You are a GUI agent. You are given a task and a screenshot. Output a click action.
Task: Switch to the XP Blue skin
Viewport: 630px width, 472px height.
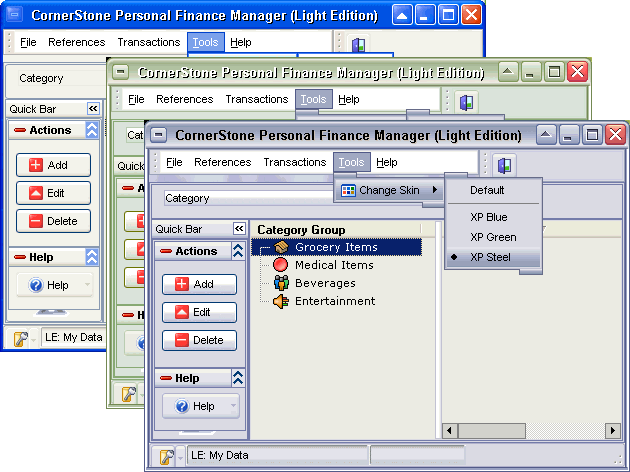click(x=493, y=217)
